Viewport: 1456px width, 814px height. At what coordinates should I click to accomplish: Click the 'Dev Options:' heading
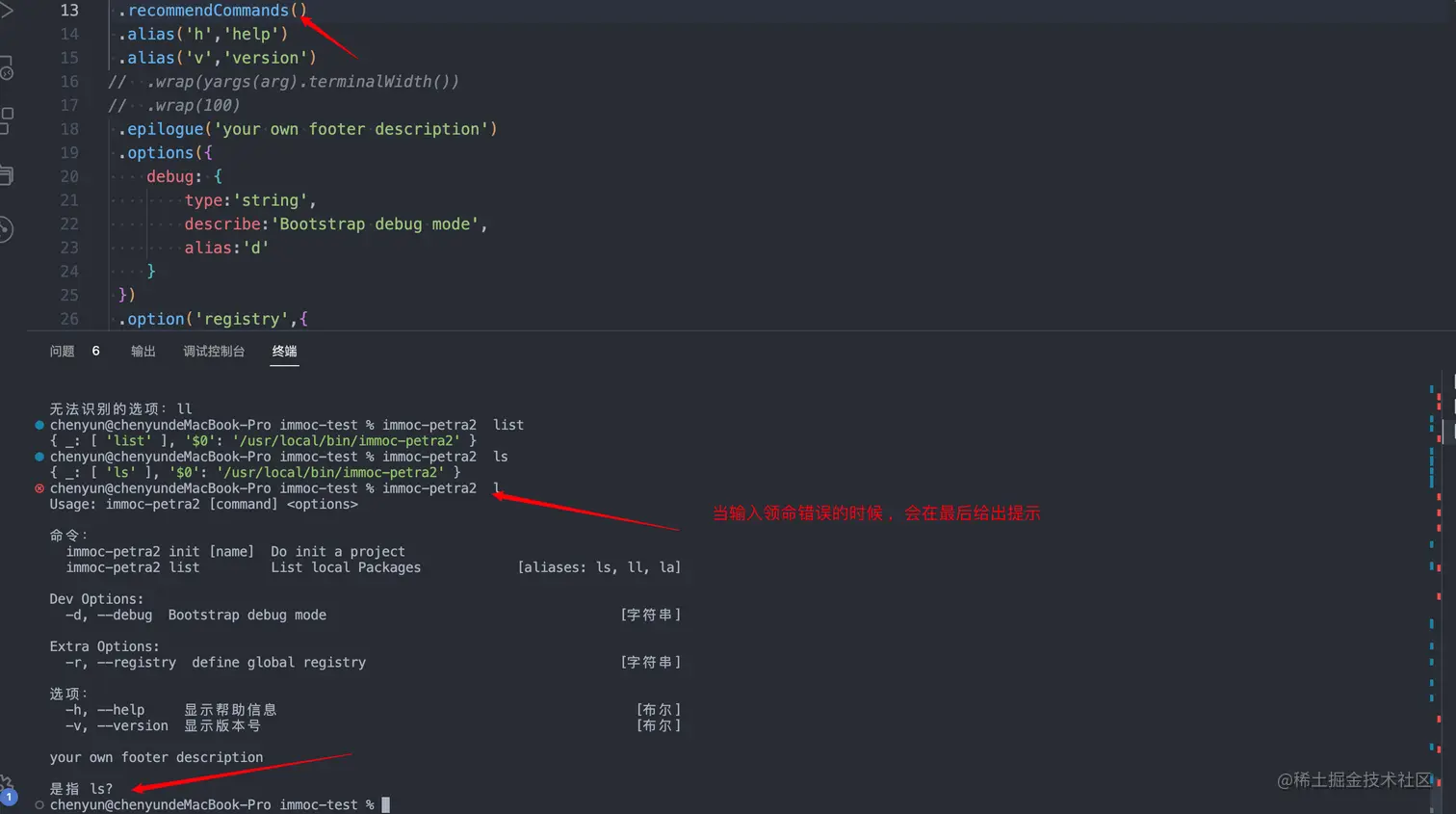click(96, 599)
